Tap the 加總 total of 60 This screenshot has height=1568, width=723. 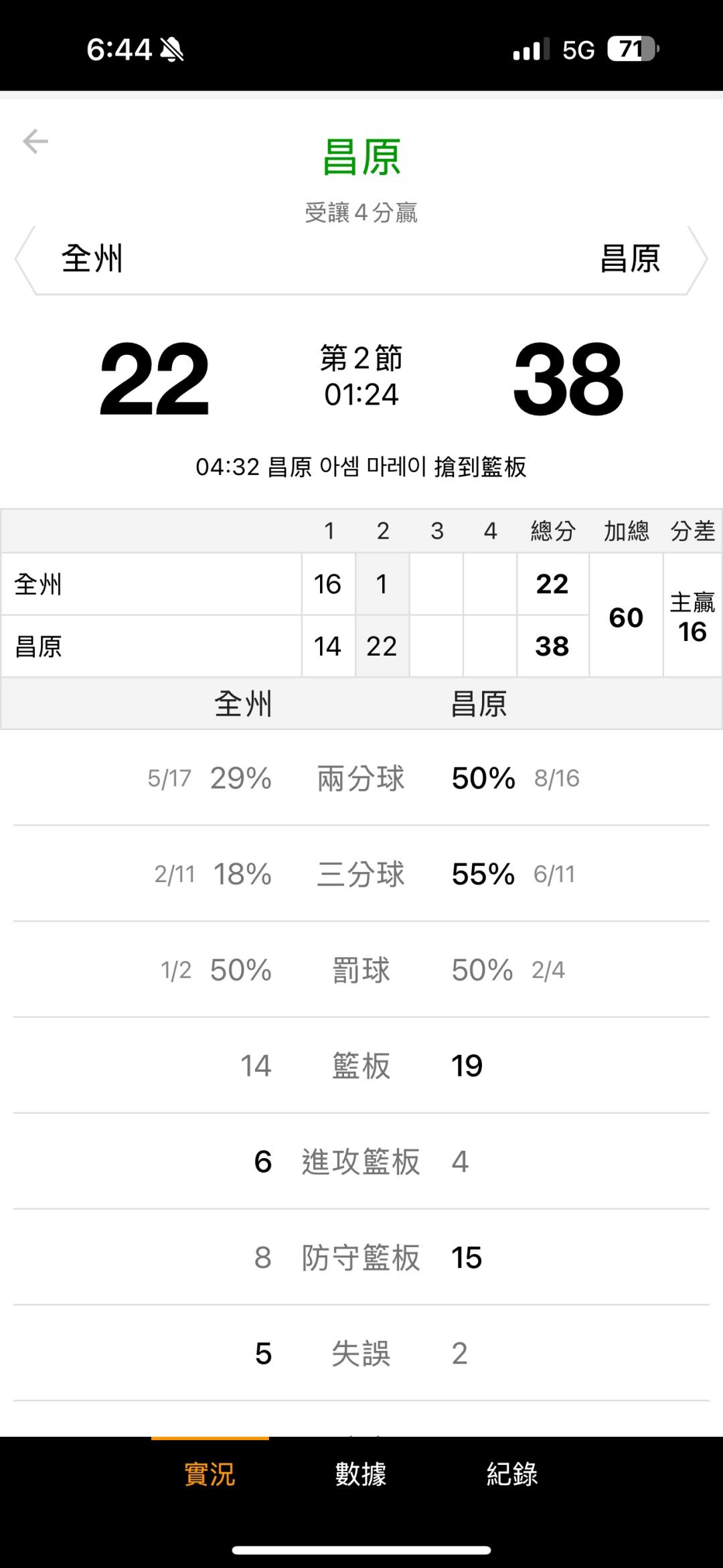pos(626,617)
